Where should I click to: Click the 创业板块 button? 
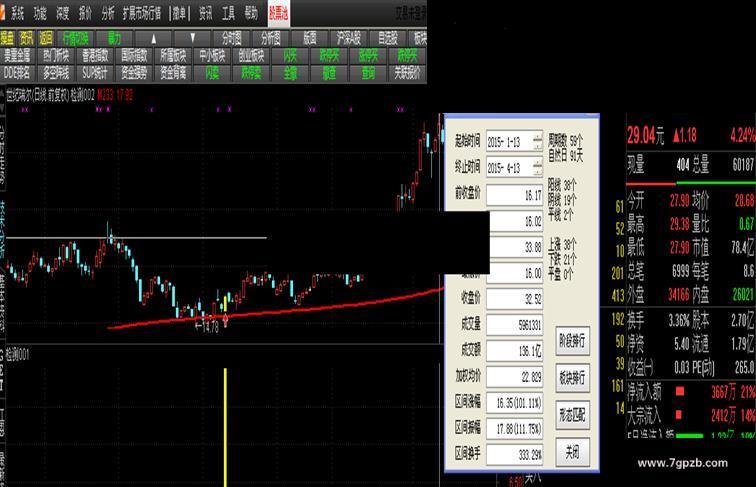pos(252,56)
